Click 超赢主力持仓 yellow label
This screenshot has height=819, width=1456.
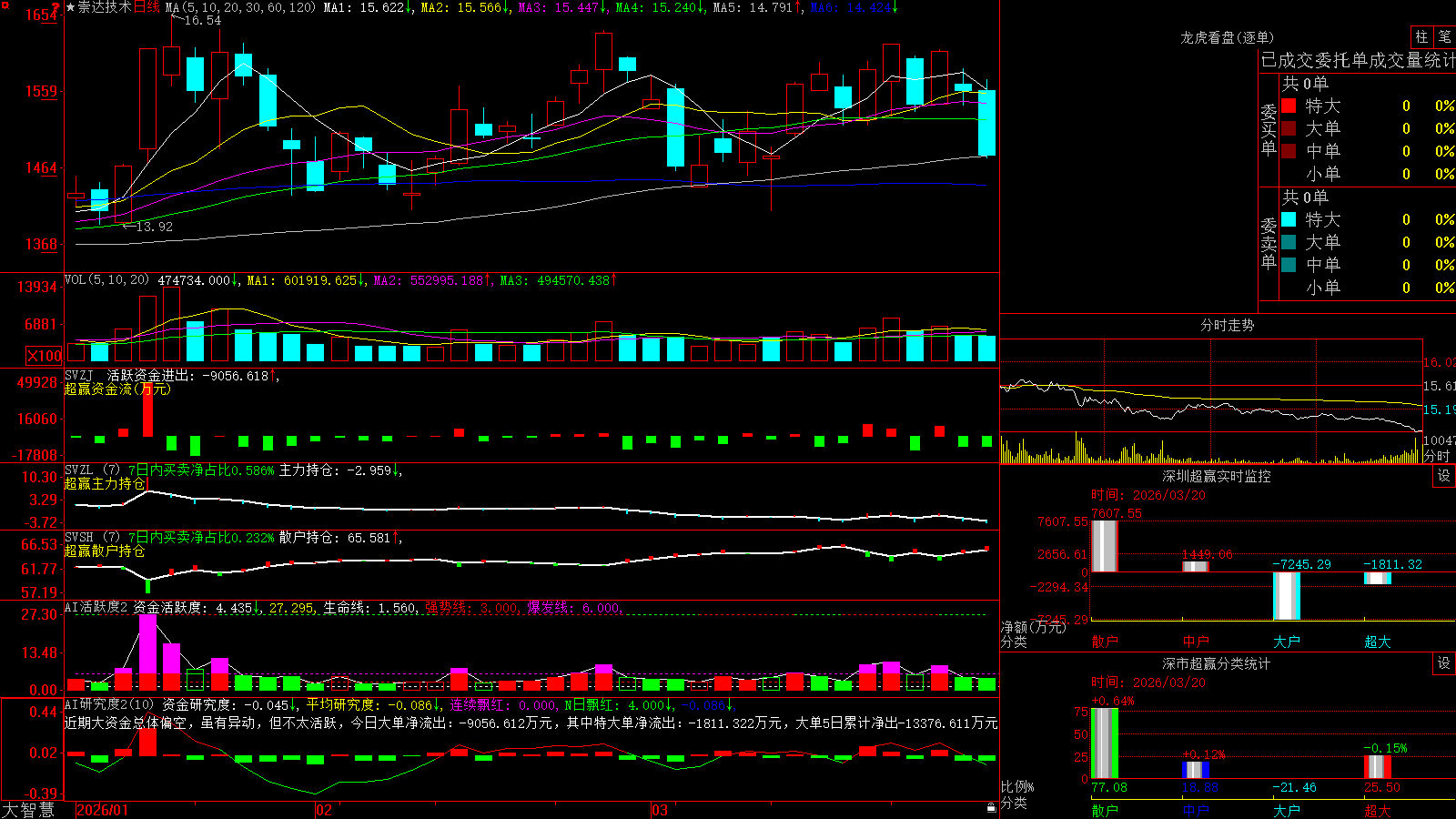pos(105,484)
